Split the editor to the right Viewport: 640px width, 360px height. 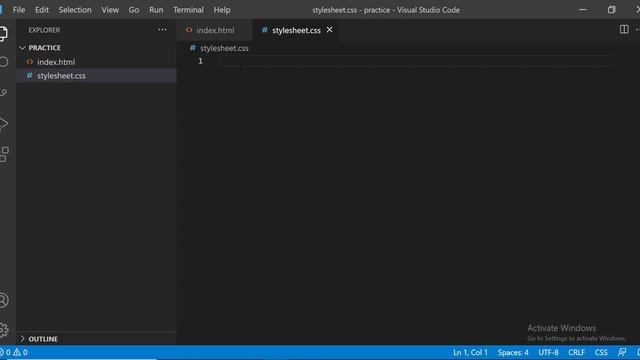pos(624,29)
